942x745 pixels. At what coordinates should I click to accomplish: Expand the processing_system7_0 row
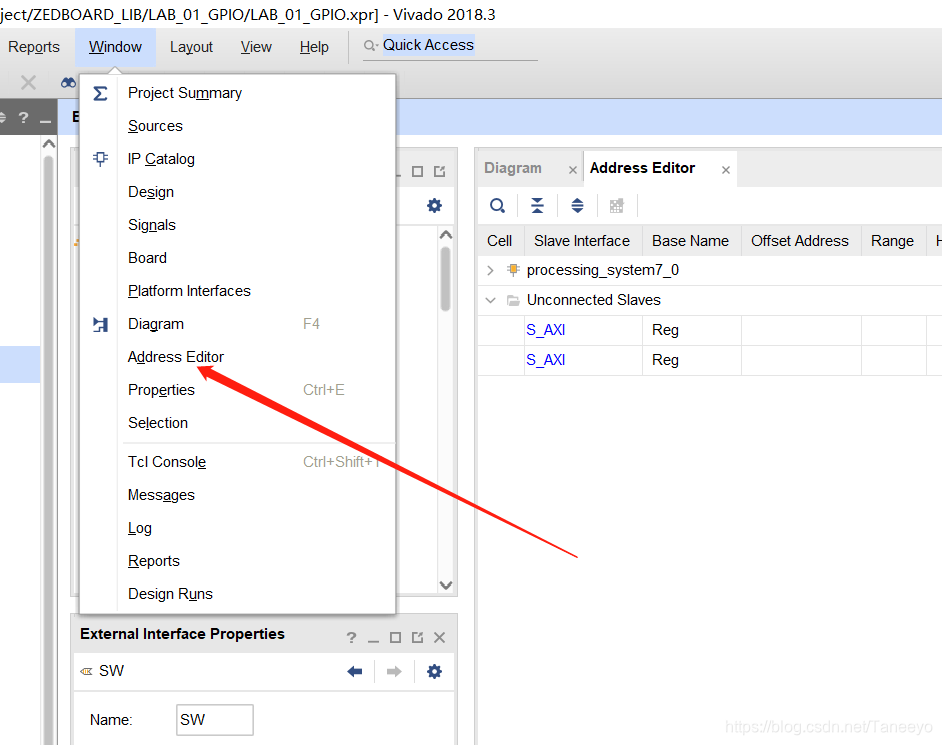tap(490, 270)
